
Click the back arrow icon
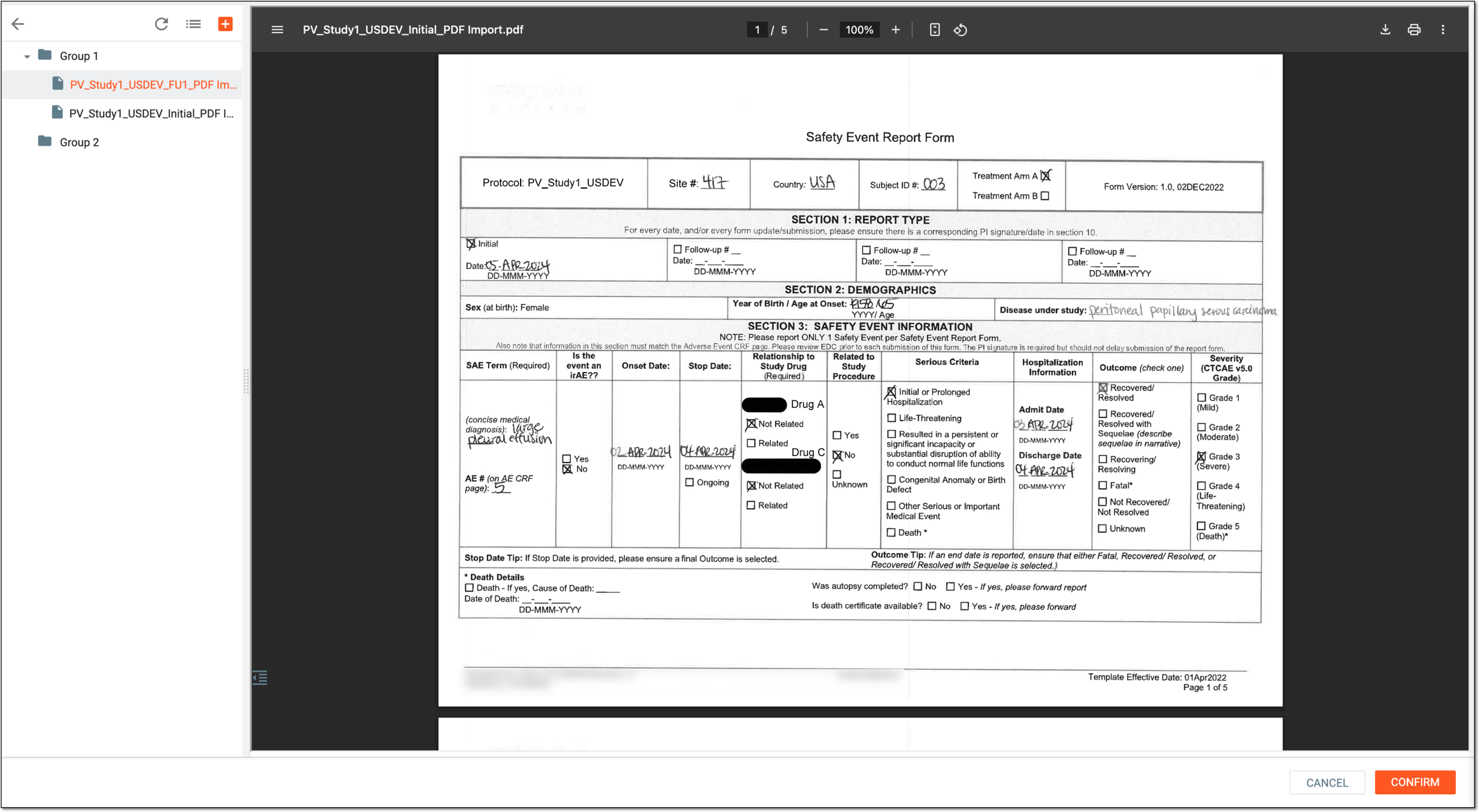pyautogui.click(x=18, y=24)
